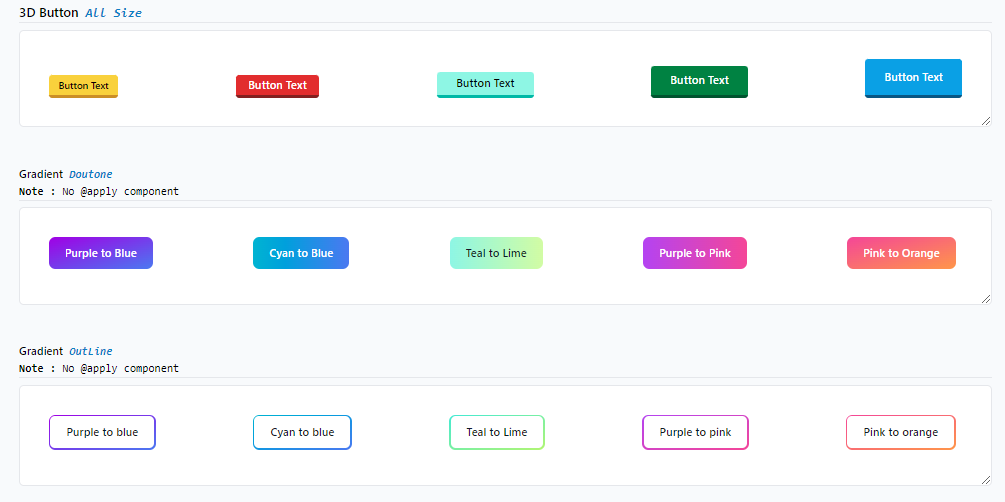Click the yellow small Button Text button
The width and height of the screenshot is (1005, 502).
84,86
